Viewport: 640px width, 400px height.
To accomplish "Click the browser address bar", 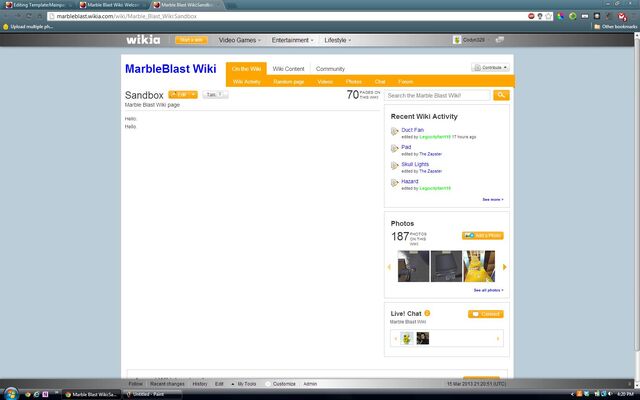I will [x=286, y=16].
